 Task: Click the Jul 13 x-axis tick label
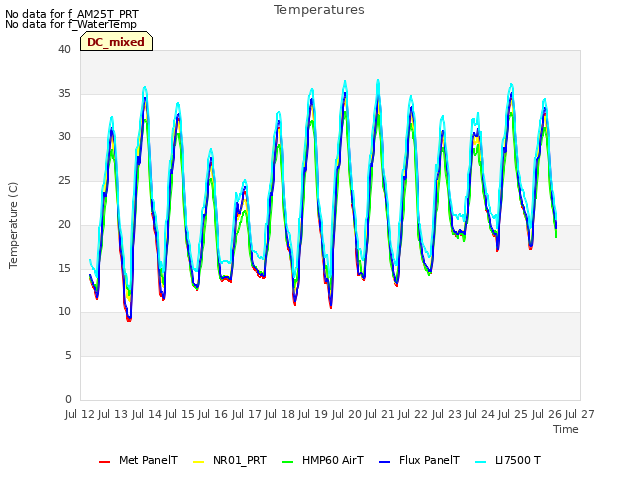[114, 414]
